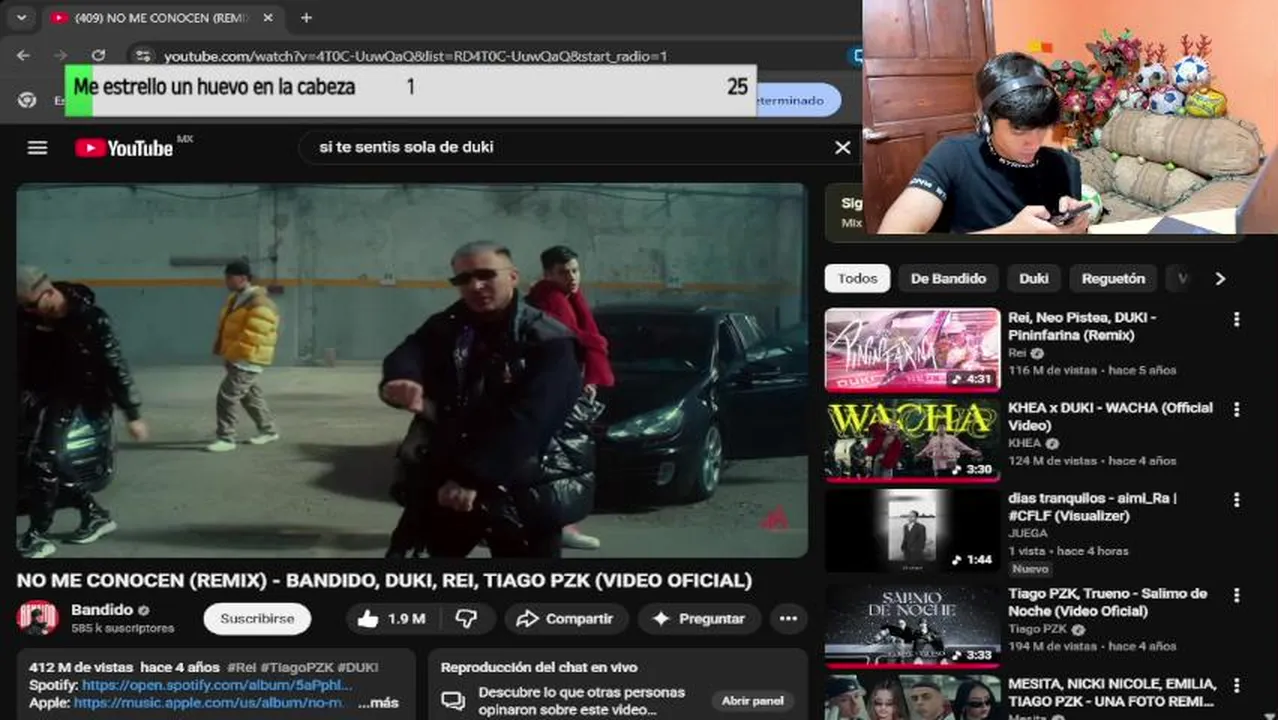Open more actions three-dot button under video
The width and height of the screenshot is (1278, 720).
788,619
